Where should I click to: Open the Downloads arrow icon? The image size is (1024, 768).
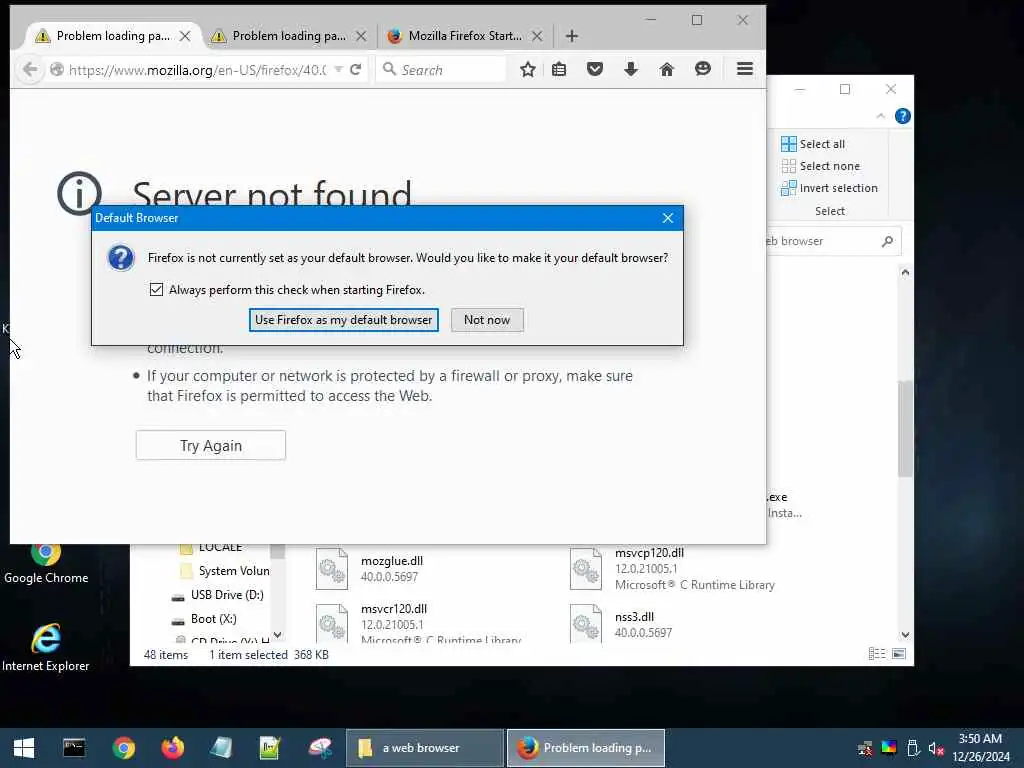631,69
